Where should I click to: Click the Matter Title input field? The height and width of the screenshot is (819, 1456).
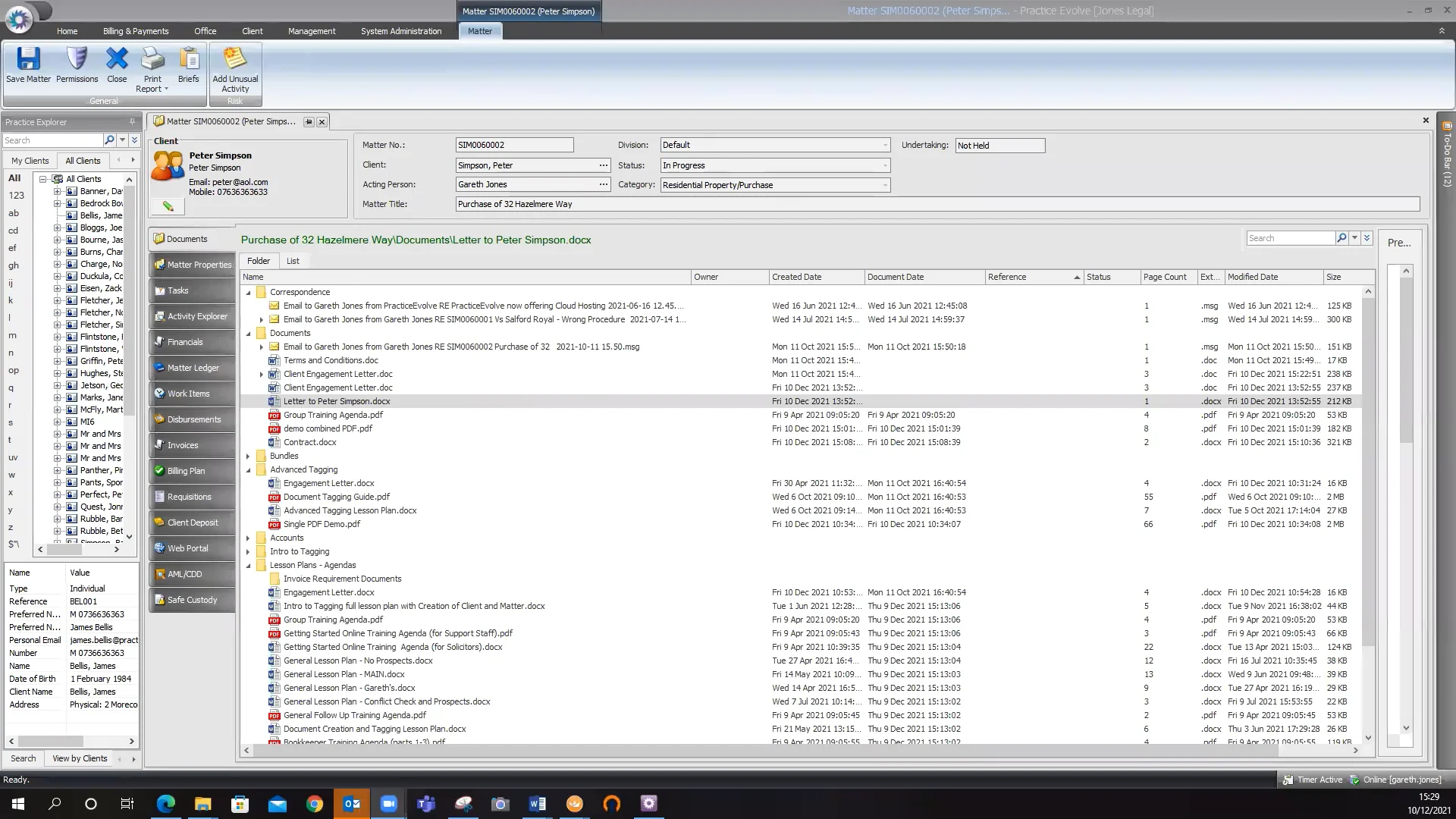click(x=937, y=204)
